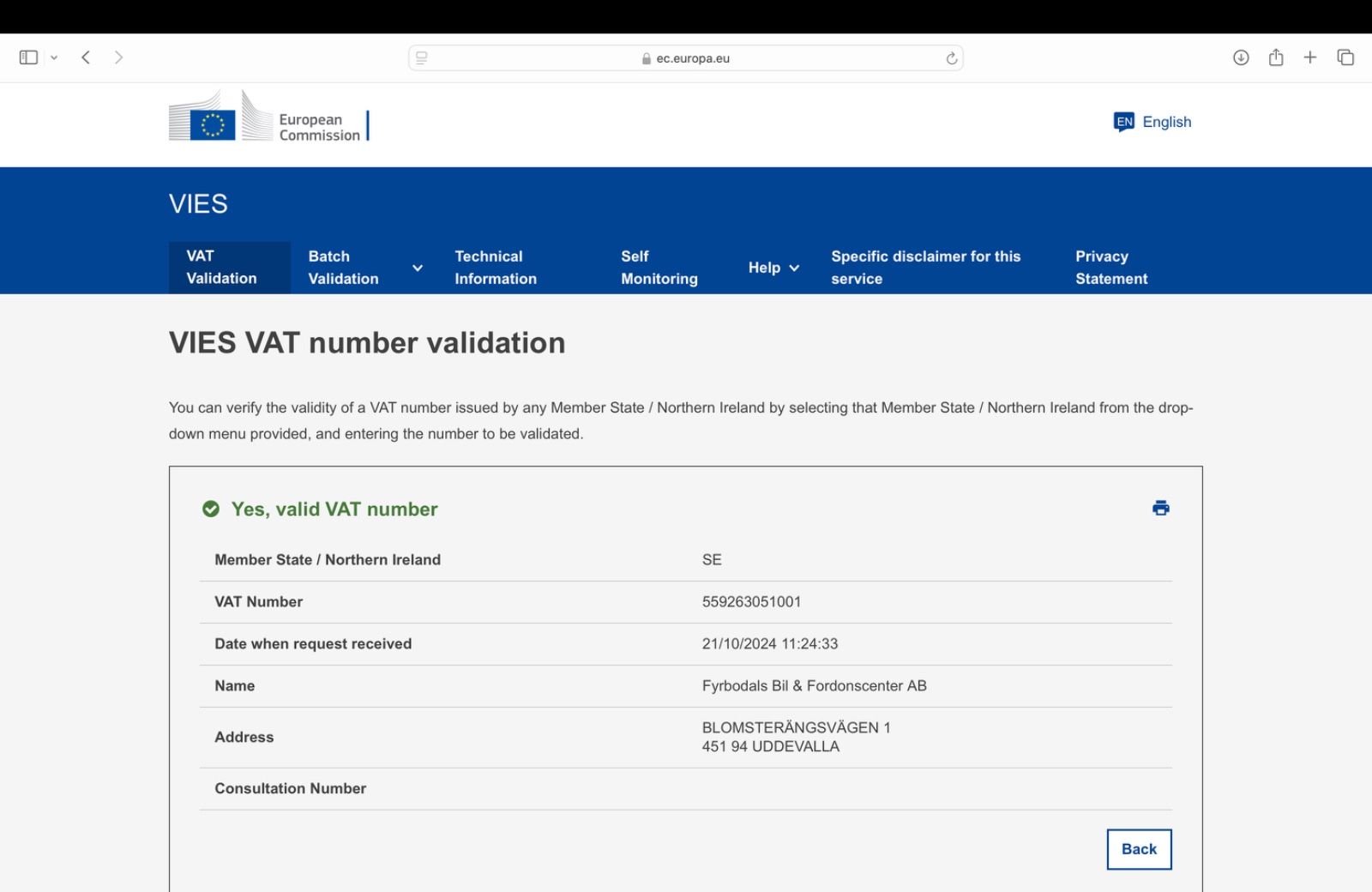Open Technical Information menu item
The height and width of the screenshot is (892, 1372).
tap(495, 268)
